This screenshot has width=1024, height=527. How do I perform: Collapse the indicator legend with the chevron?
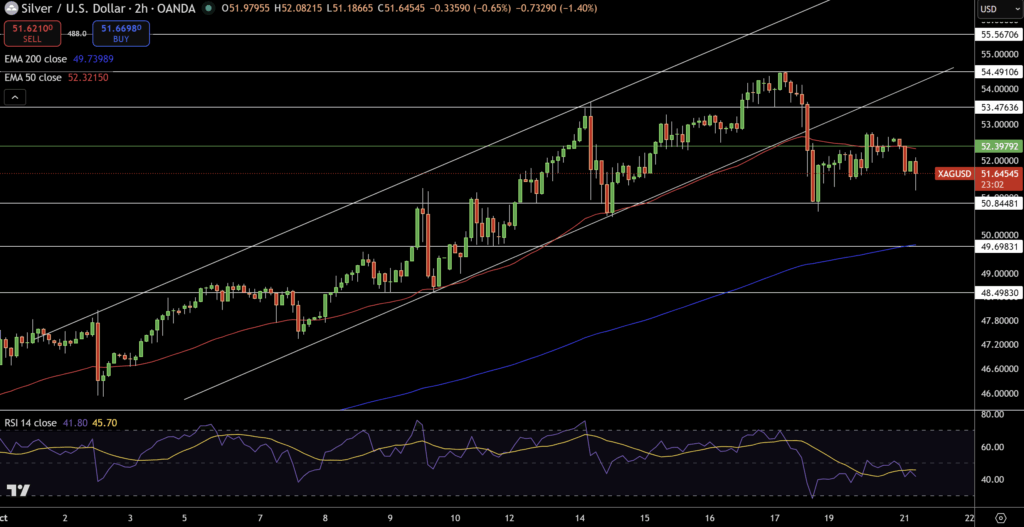15,97
